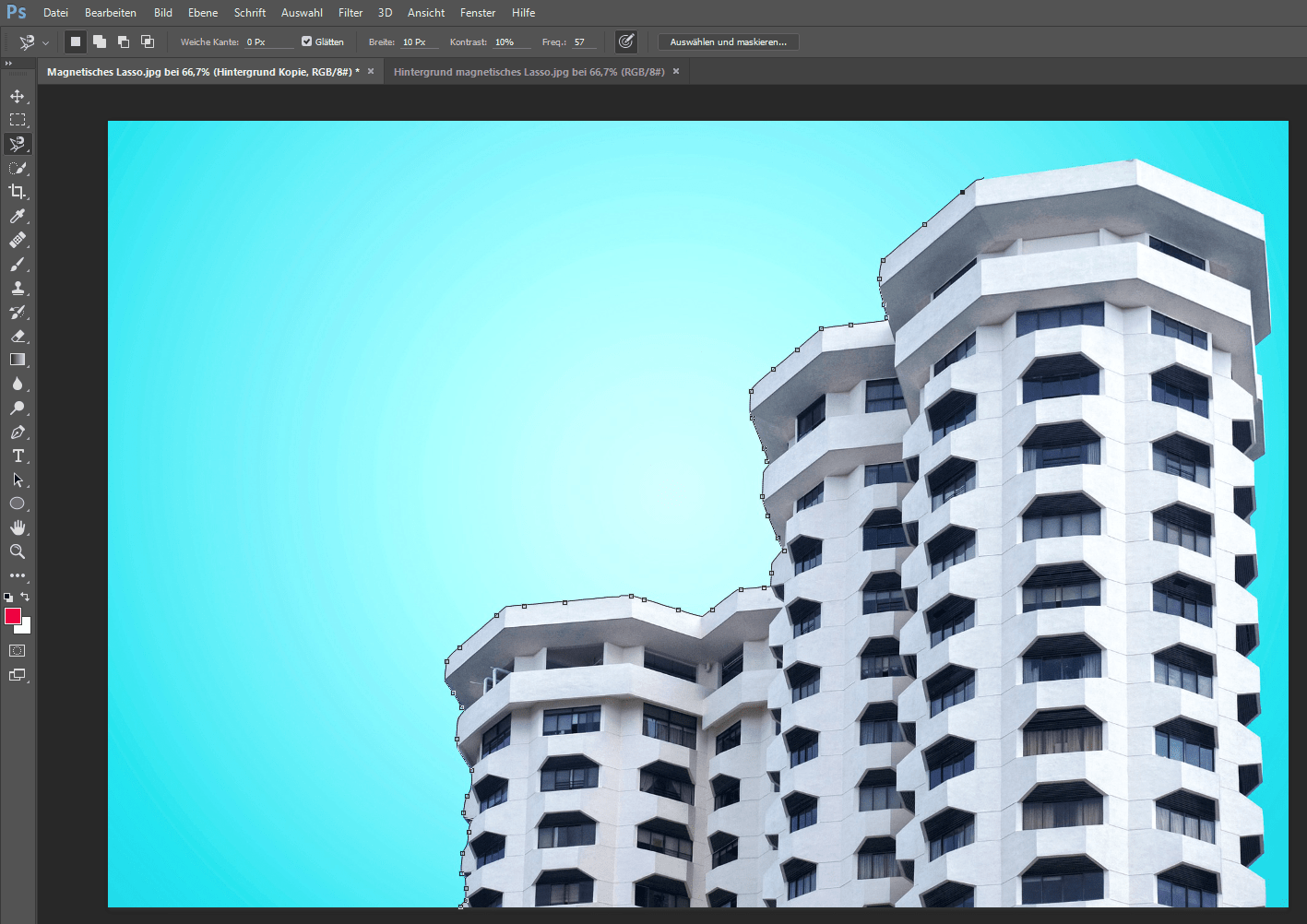This screenshot has height=924, width=1307.
Task: Toggle Quick Mask mode icon
Action: point(17,651)
